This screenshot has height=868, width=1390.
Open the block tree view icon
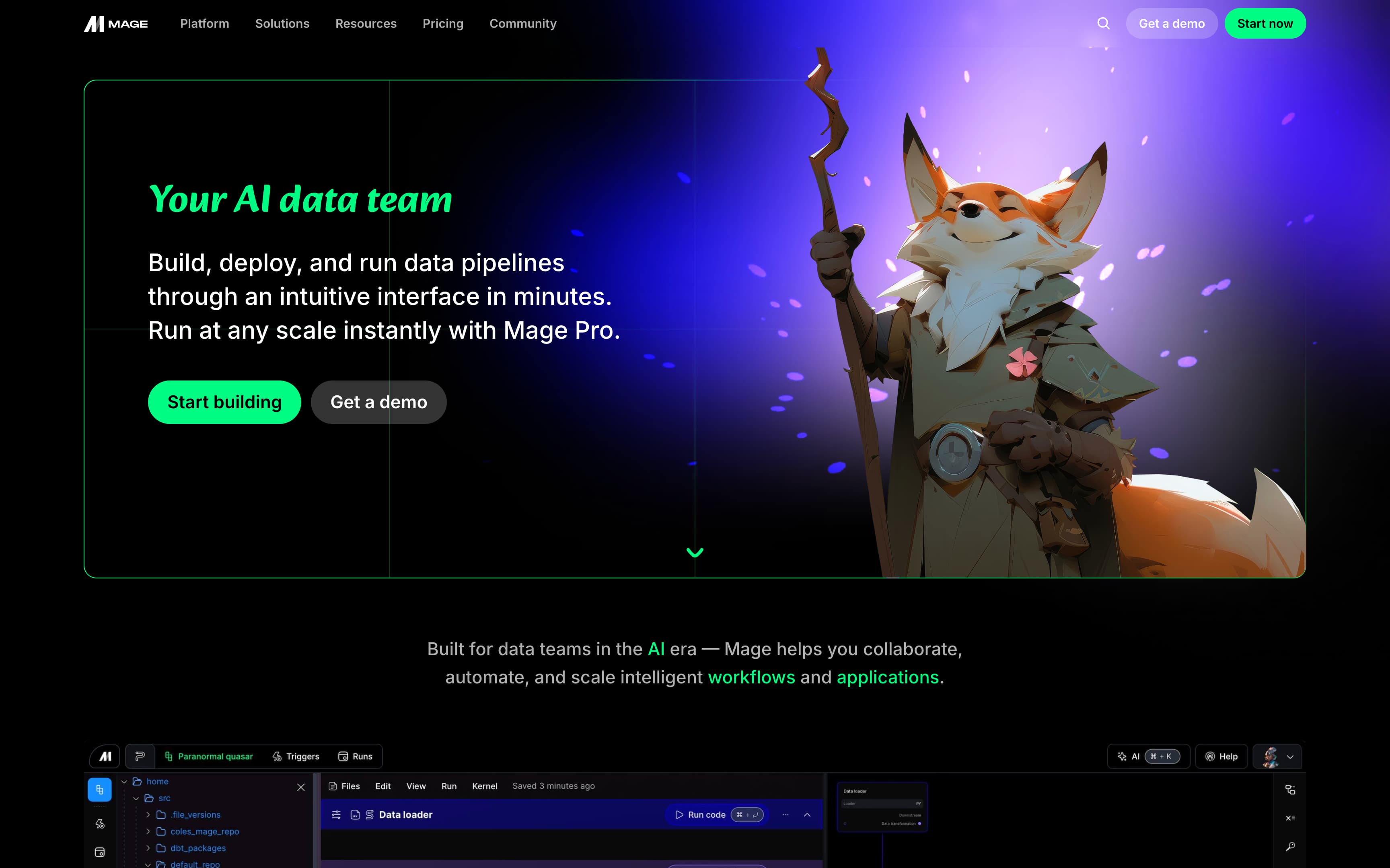tap(1289, 790)
